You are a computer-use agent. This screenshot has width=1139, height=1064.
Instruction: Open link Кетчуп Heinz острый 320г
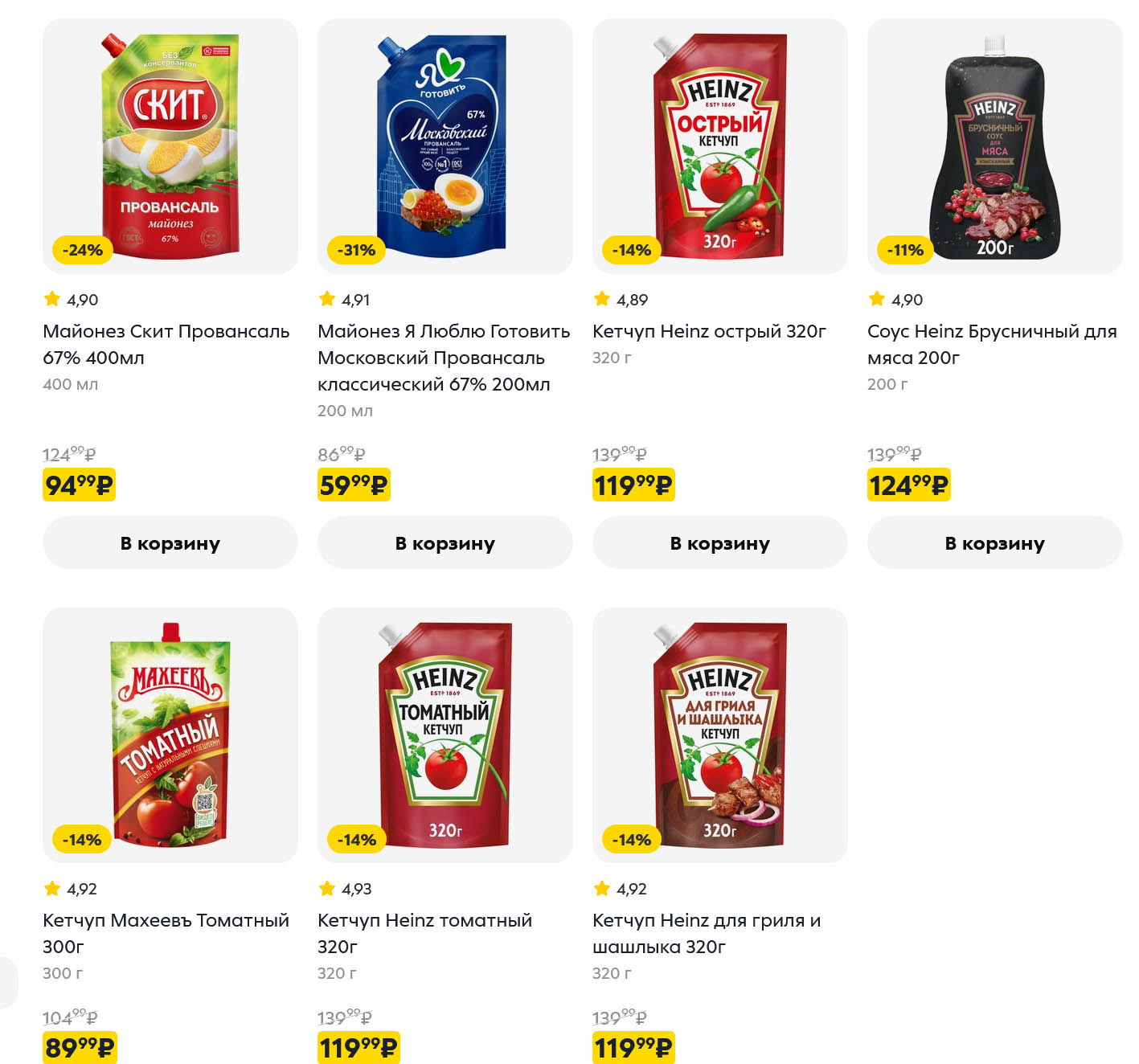[x=709, y=331]
